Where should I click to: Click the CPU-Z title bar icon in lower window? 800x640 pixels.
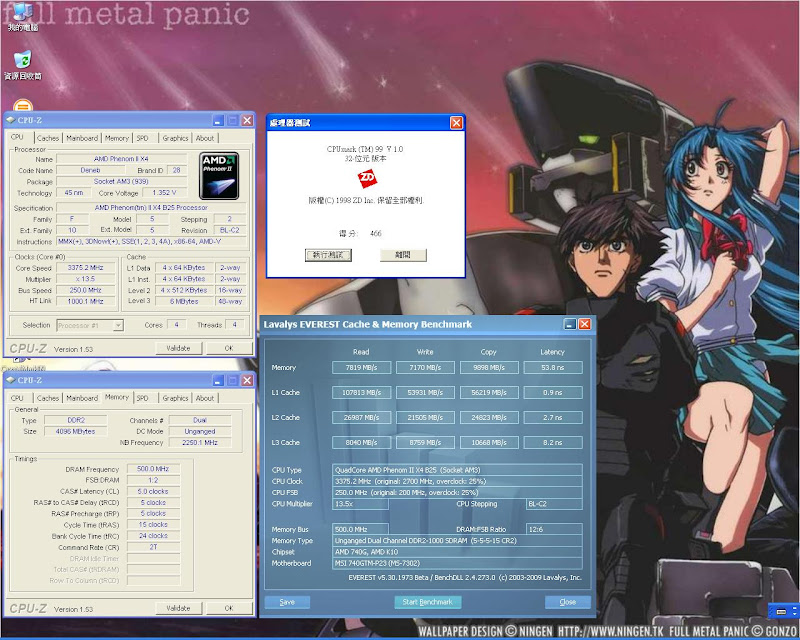tap(11, 380)
